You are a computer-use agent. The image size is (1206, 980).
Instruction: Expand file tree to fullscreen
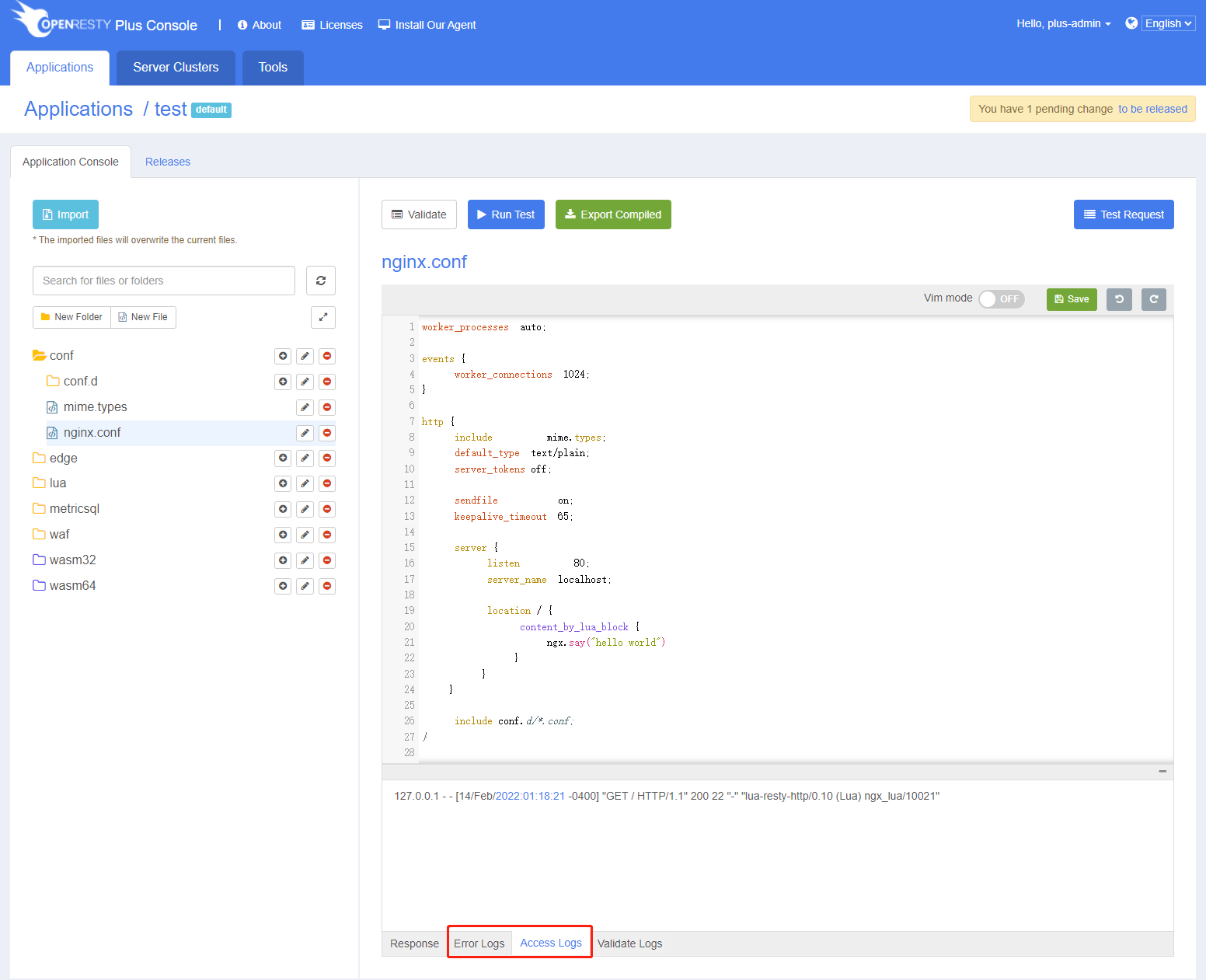click(323, 317)
